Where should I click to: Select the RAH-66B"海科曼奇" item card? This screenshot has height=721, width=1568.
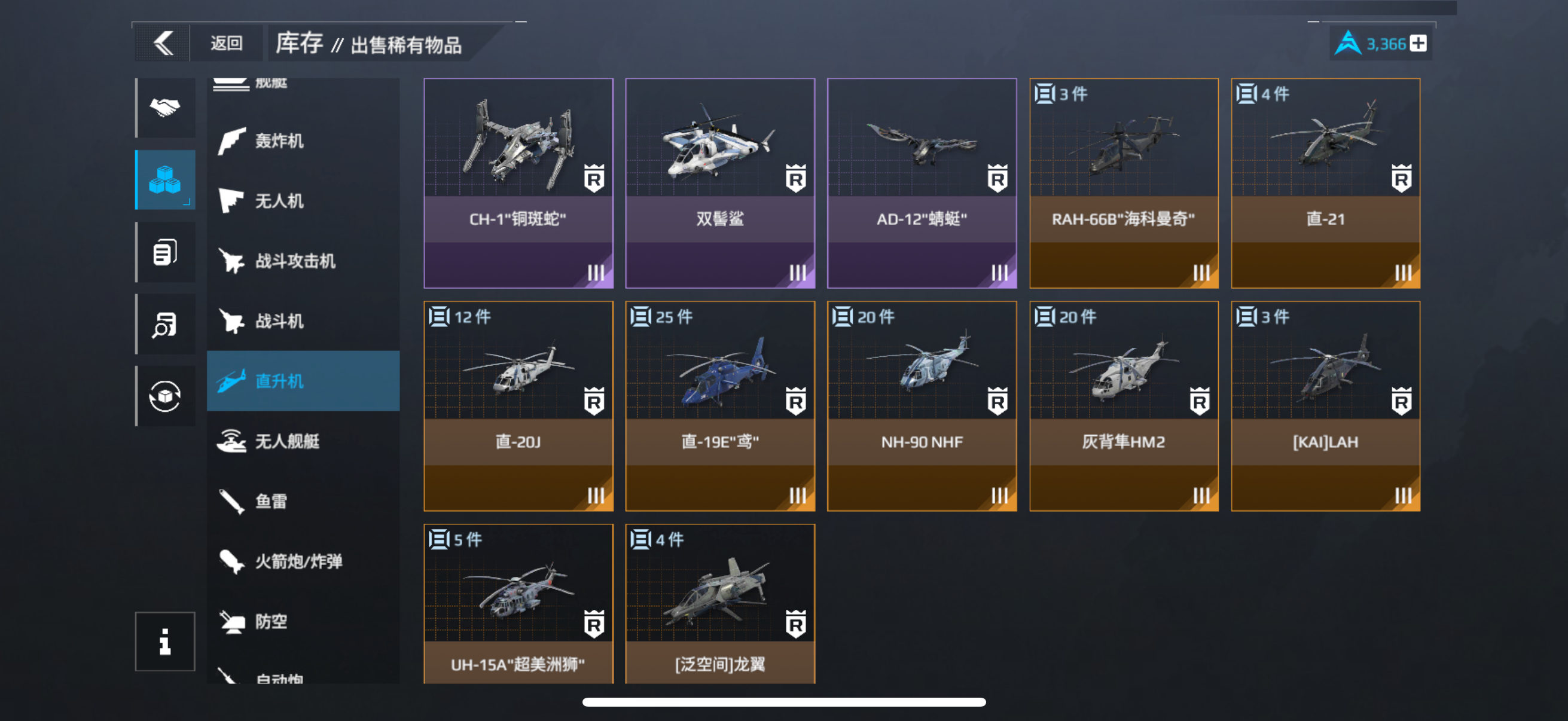[x=1124, y=183]
